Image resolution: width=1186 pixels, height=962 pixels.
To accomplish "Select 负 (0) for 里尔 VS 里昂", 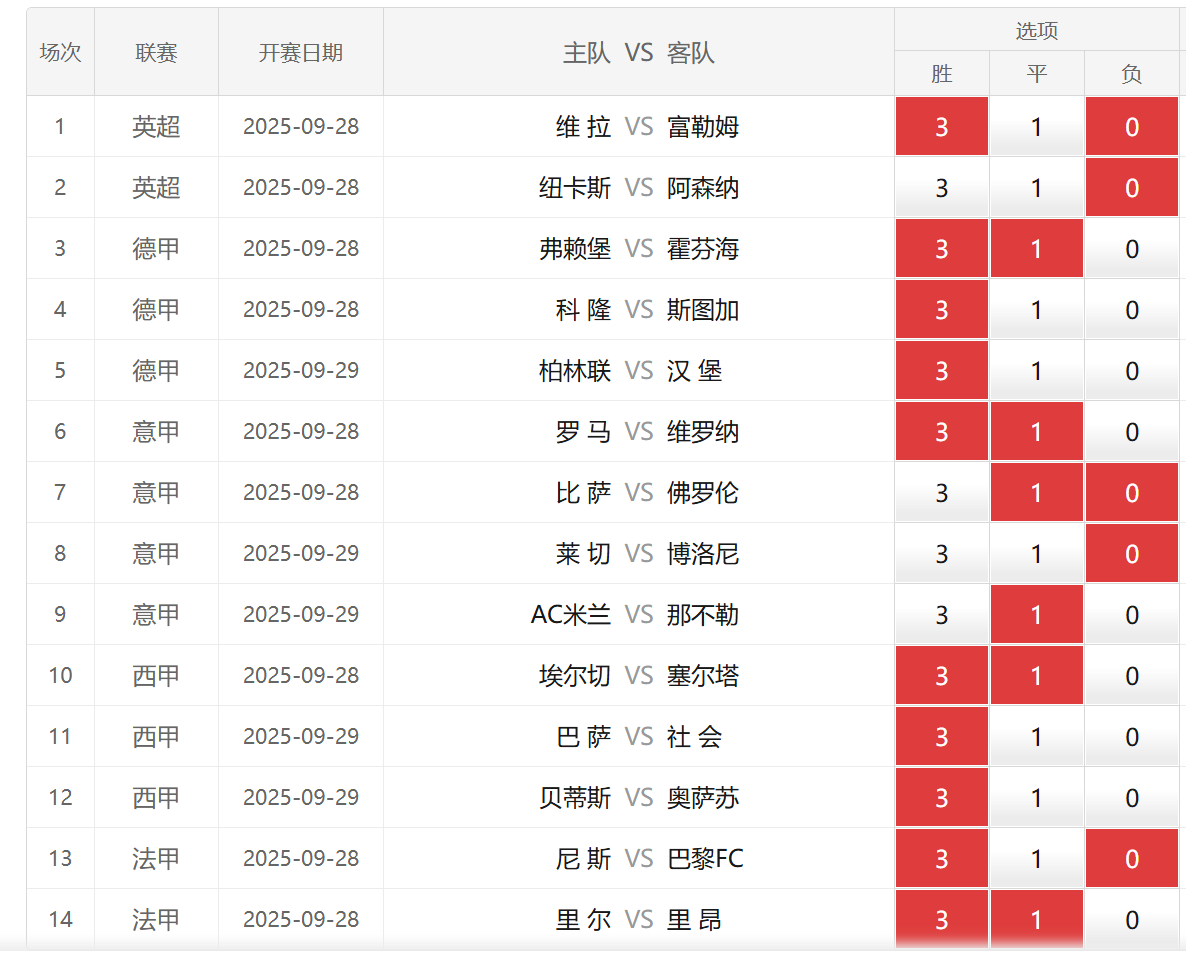I will 1131,920.
